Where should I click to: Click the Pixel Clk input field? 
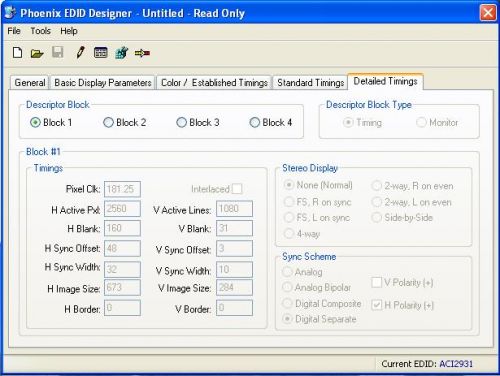122,189
